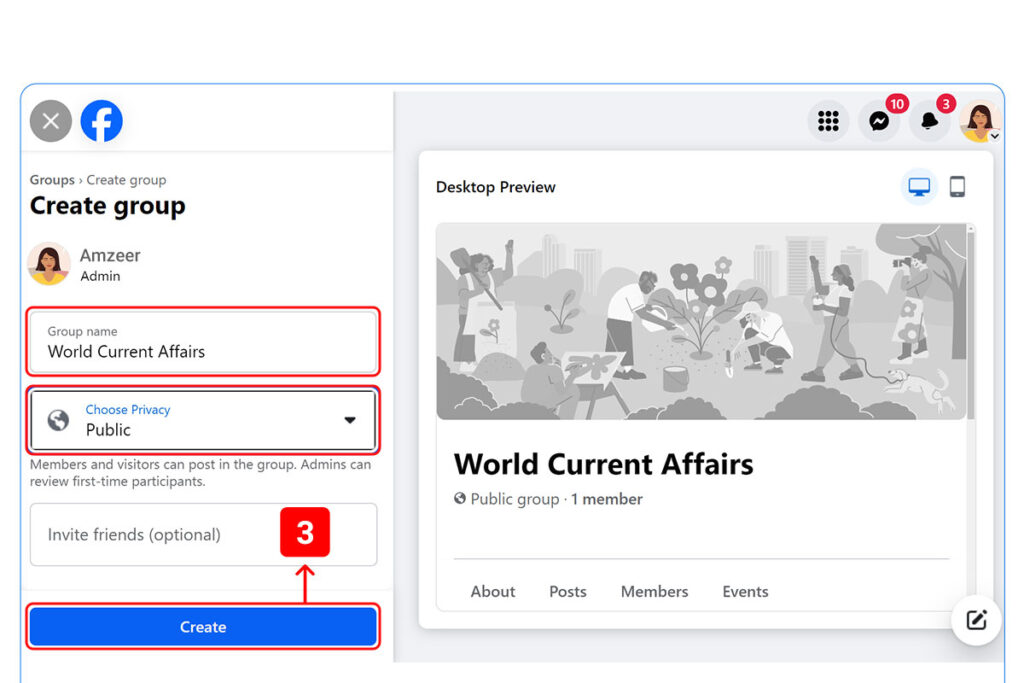Open notifications bell icon
Image resolution: width=1024 pixels, height=683 pixels.
[x=929, y=121]
